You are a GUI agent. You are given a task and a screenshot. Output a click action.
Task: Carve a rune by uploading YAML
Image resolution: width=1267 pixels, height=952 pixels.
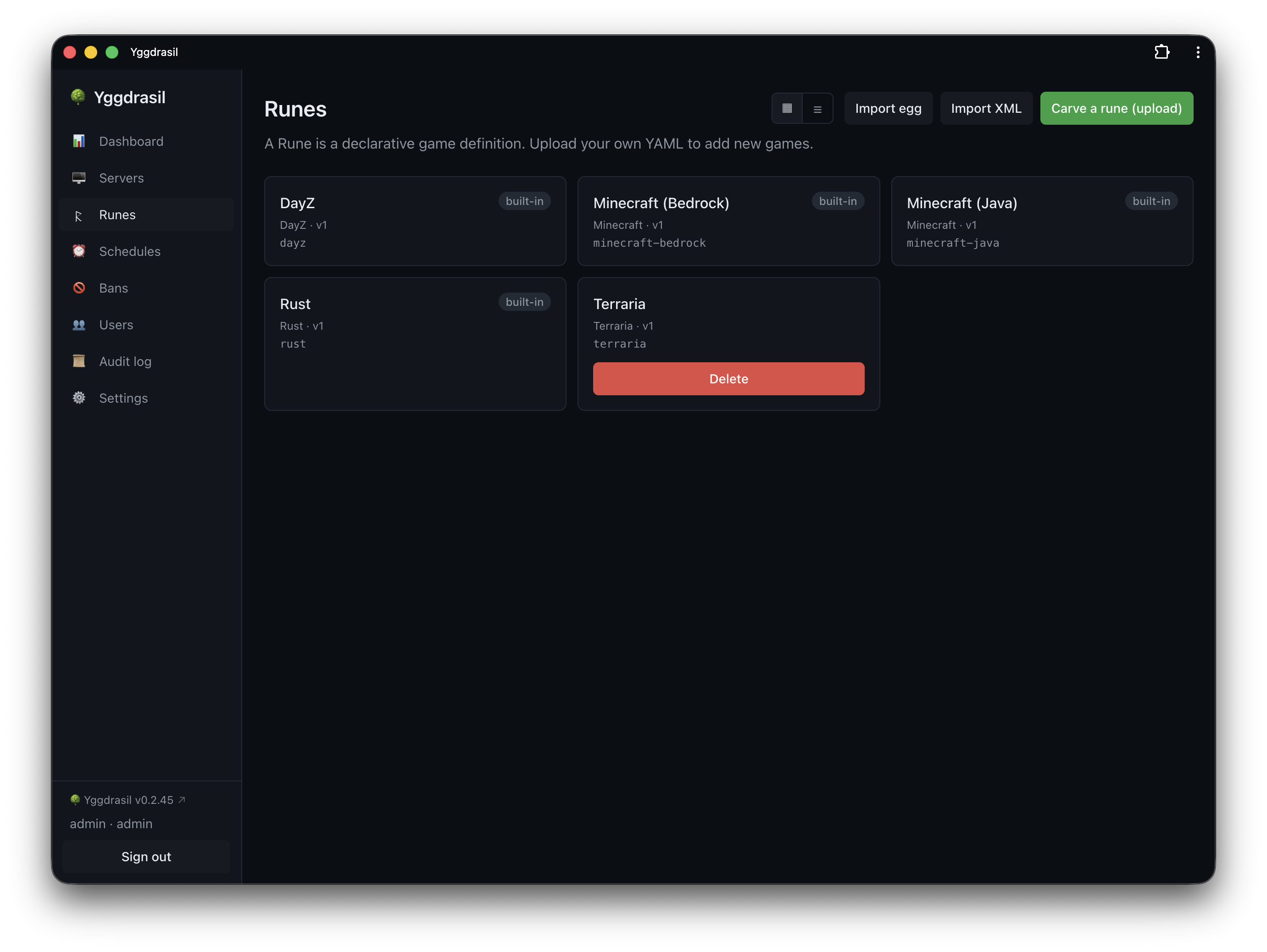[1117, 108]
